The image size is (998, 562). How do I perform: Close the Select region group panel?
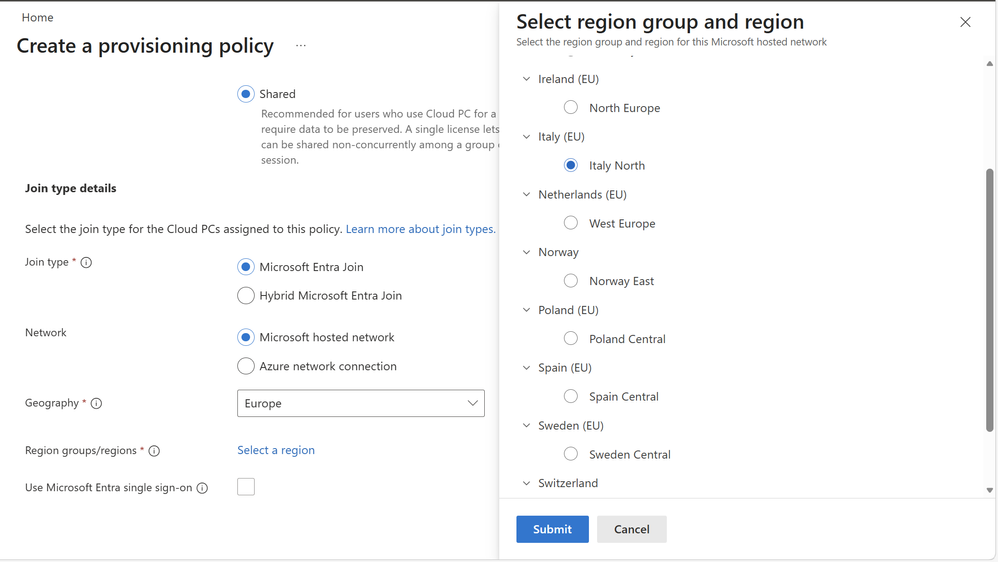click(x=965, y=22)
